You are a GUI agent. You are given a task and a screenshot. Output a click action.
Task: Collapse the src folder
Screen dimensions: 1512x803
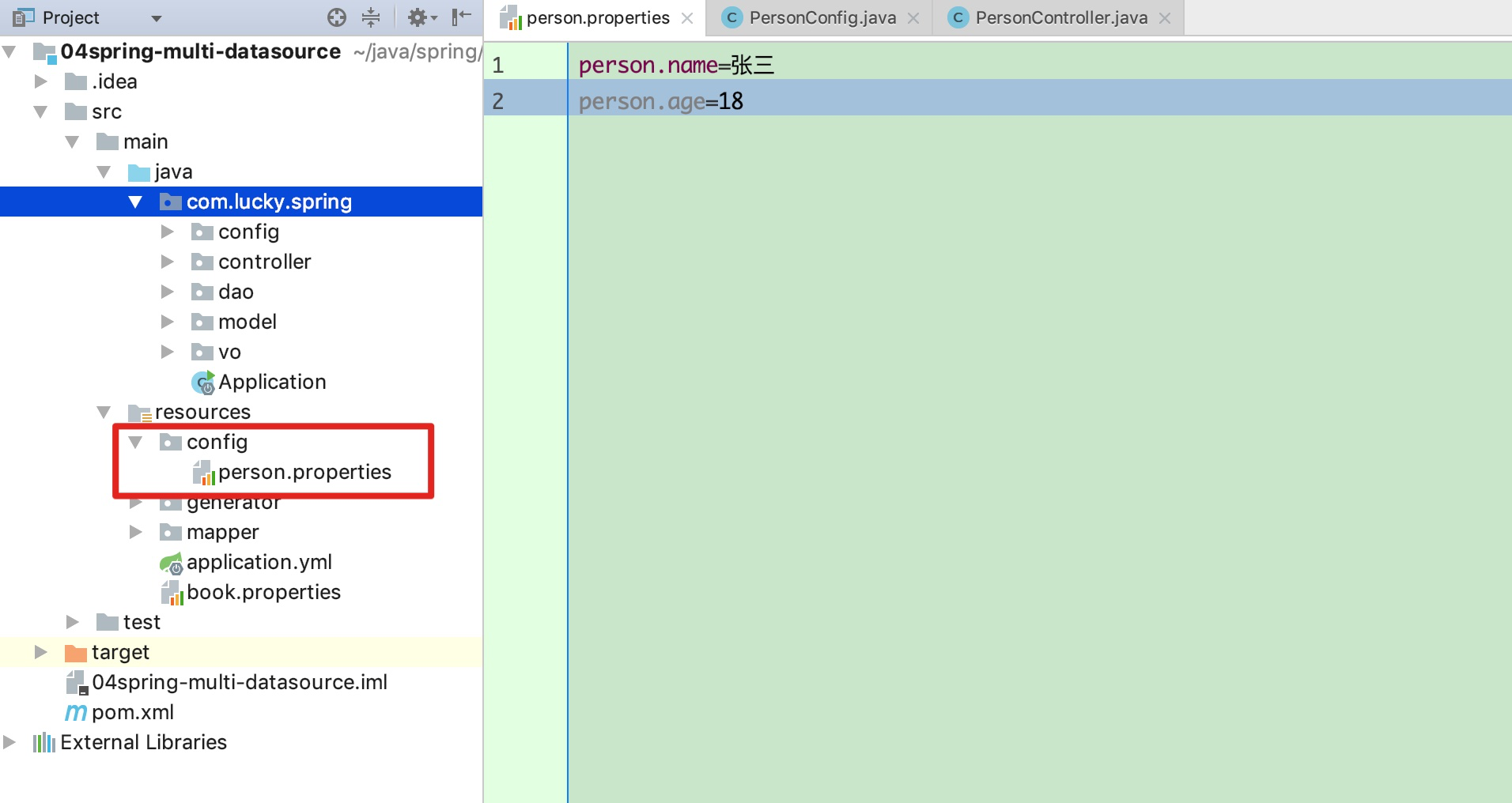coord(41,112)
